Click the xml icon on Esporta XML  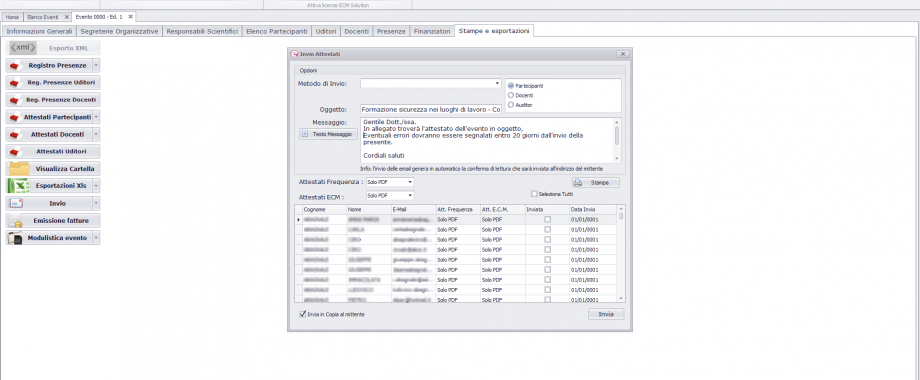click(23, 48)
